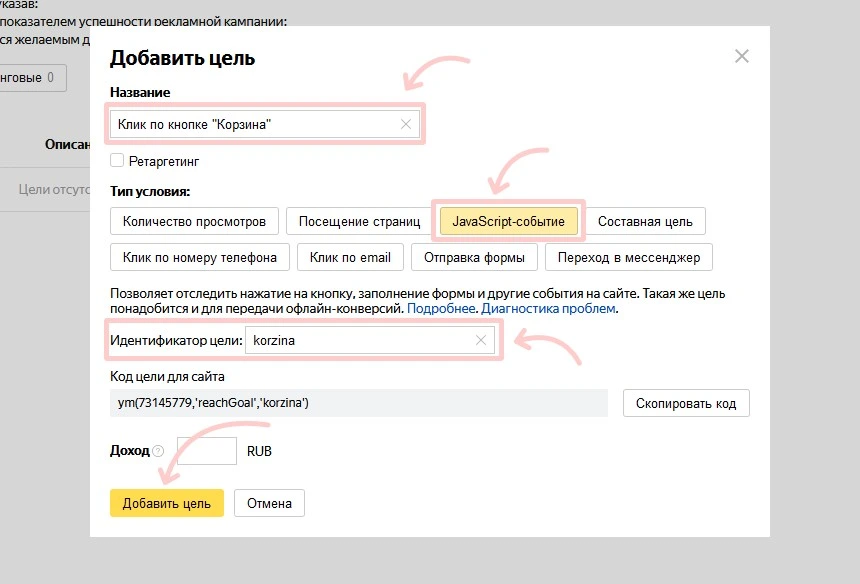Select JavaScript-событие condition type
Screen dimensions: 860x584
pyautogui.click(x=508, y=221)
